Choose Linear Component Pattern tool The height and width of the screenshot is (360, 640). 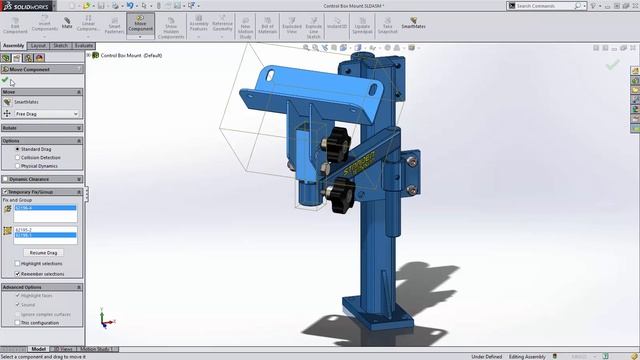coord(88,24)
